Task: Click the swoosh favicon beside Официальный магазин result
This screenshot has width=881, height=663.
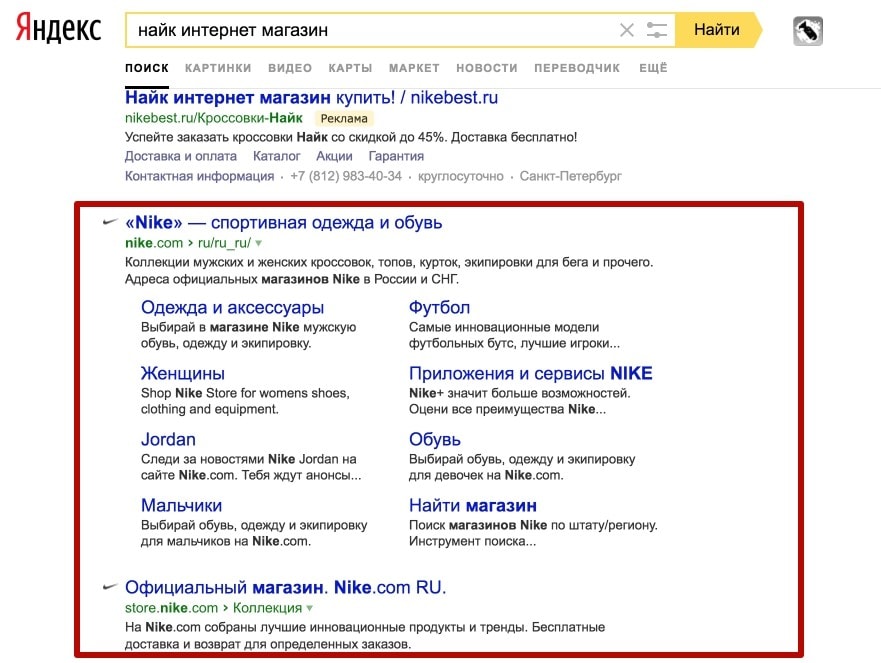Action: point(110,587)
